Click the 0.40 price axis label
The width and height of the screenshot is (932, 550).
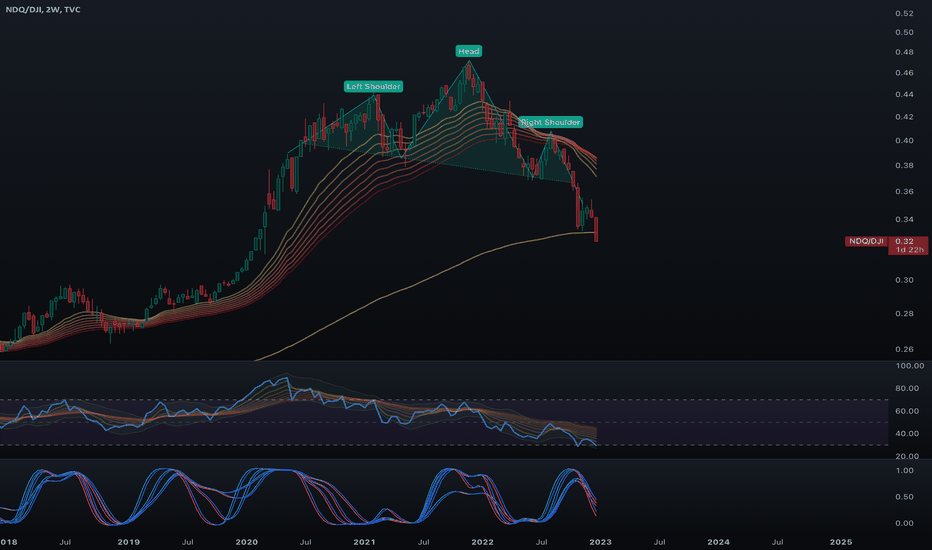(904, 141)
